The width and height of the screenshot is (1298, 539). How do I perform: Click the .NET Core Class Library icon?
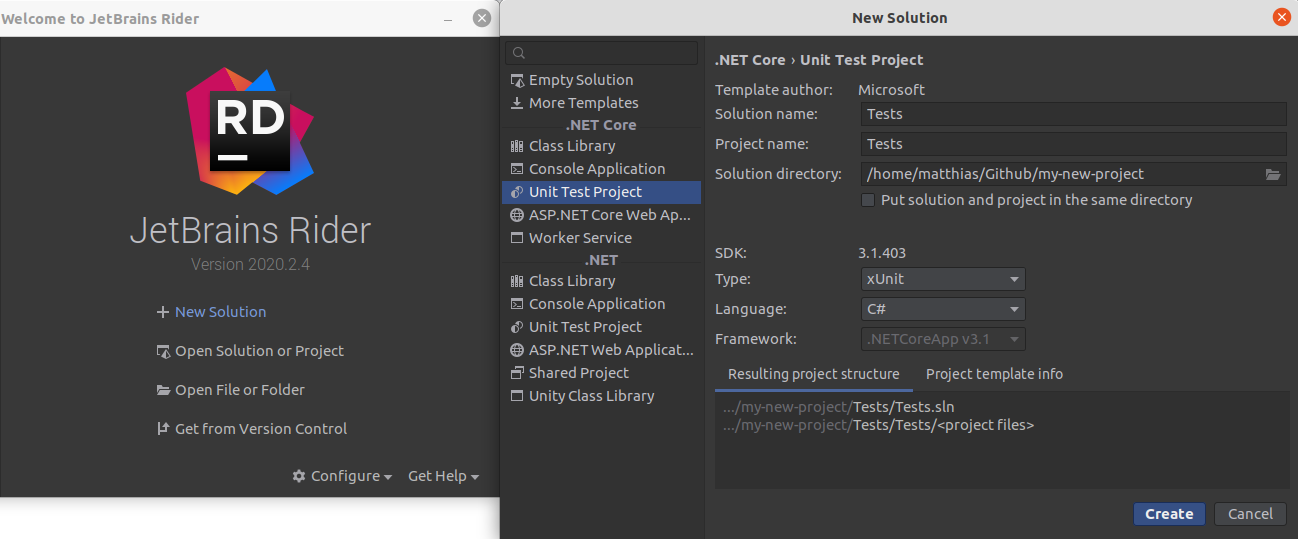tap(517, 146)
